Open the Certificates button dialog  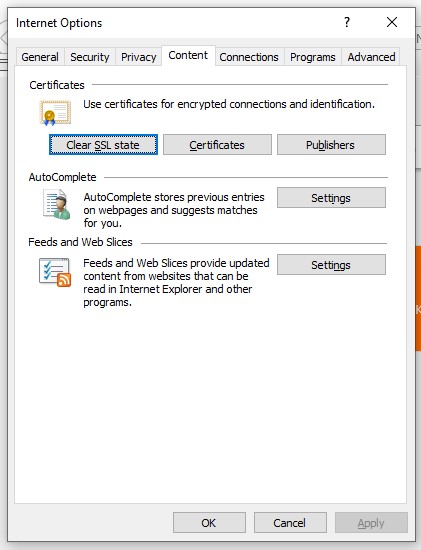click(x=217, y=145)
